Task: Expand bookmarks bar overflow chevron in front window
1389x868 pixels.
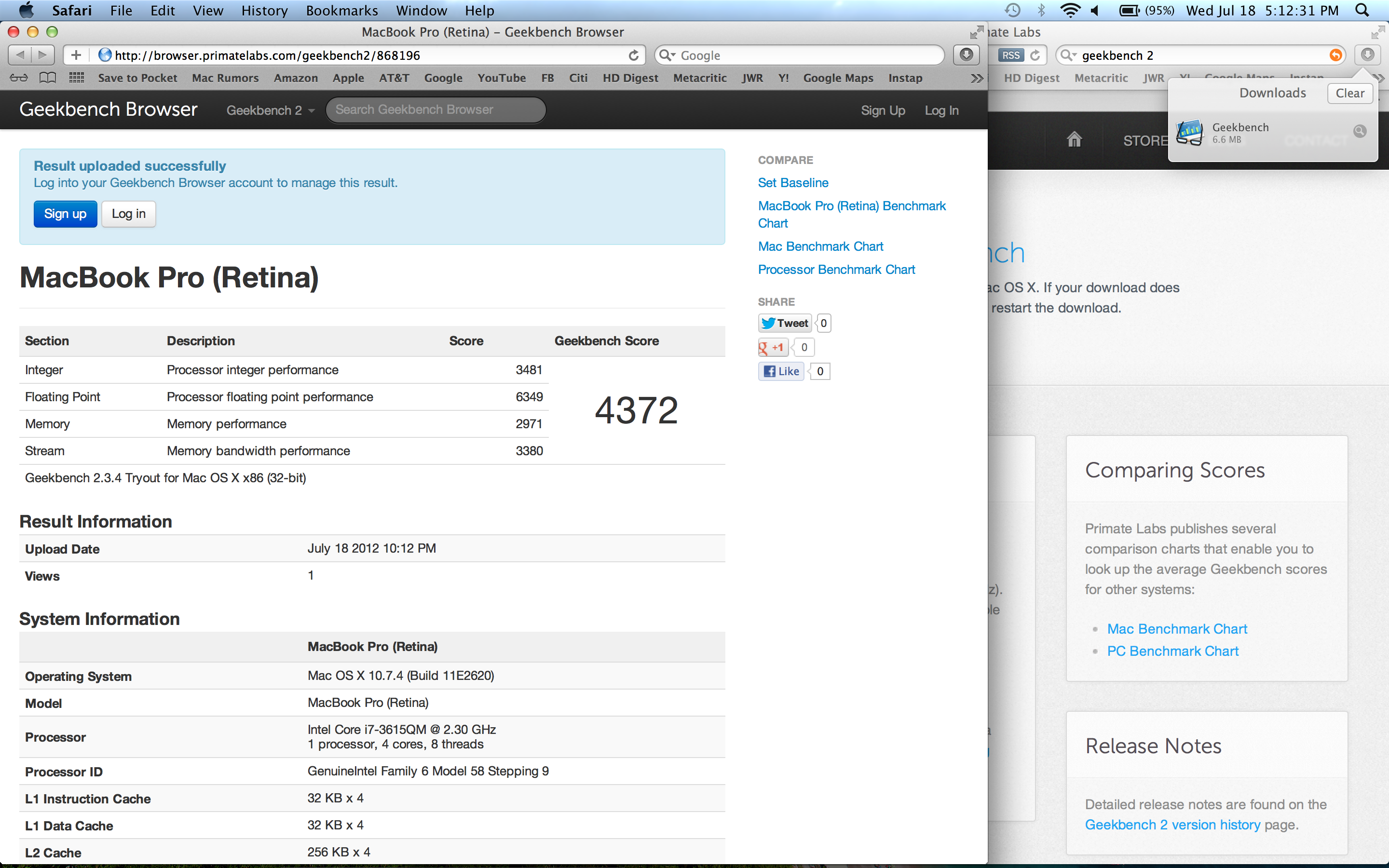Action: pos(976,78)
